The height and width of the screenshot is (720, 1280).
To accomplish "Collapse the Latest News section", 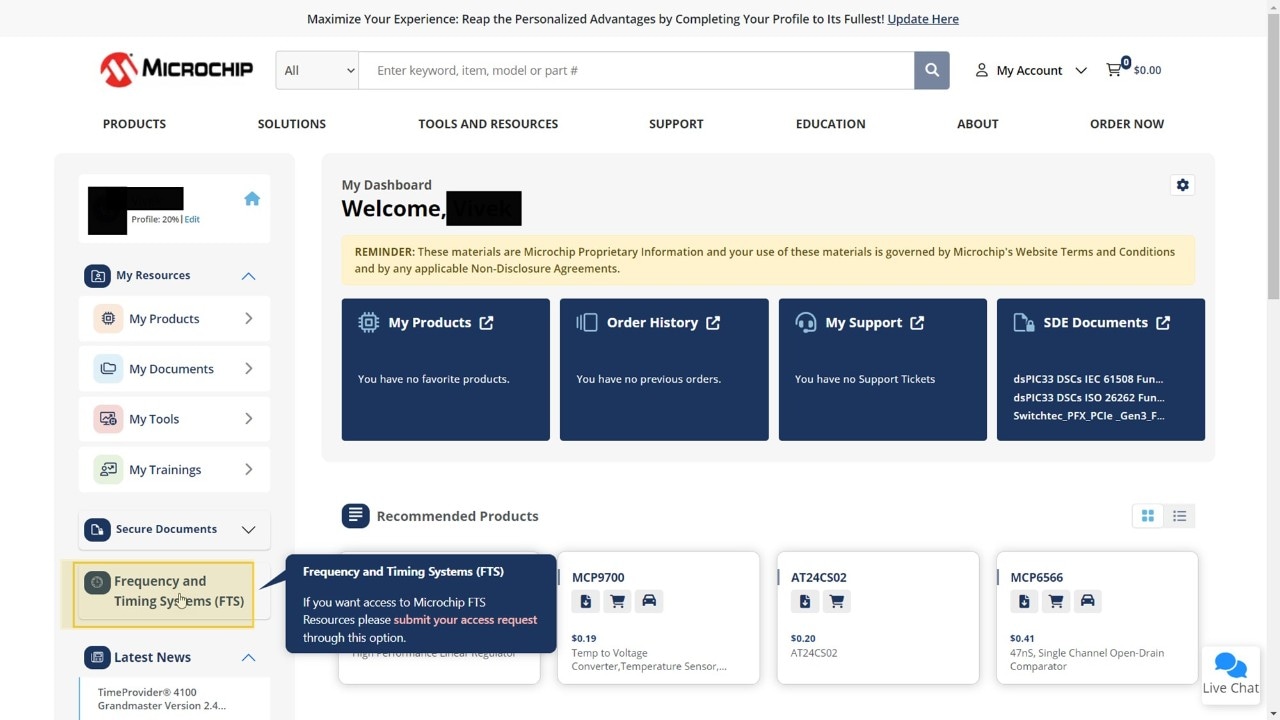I will coord(248,657).
